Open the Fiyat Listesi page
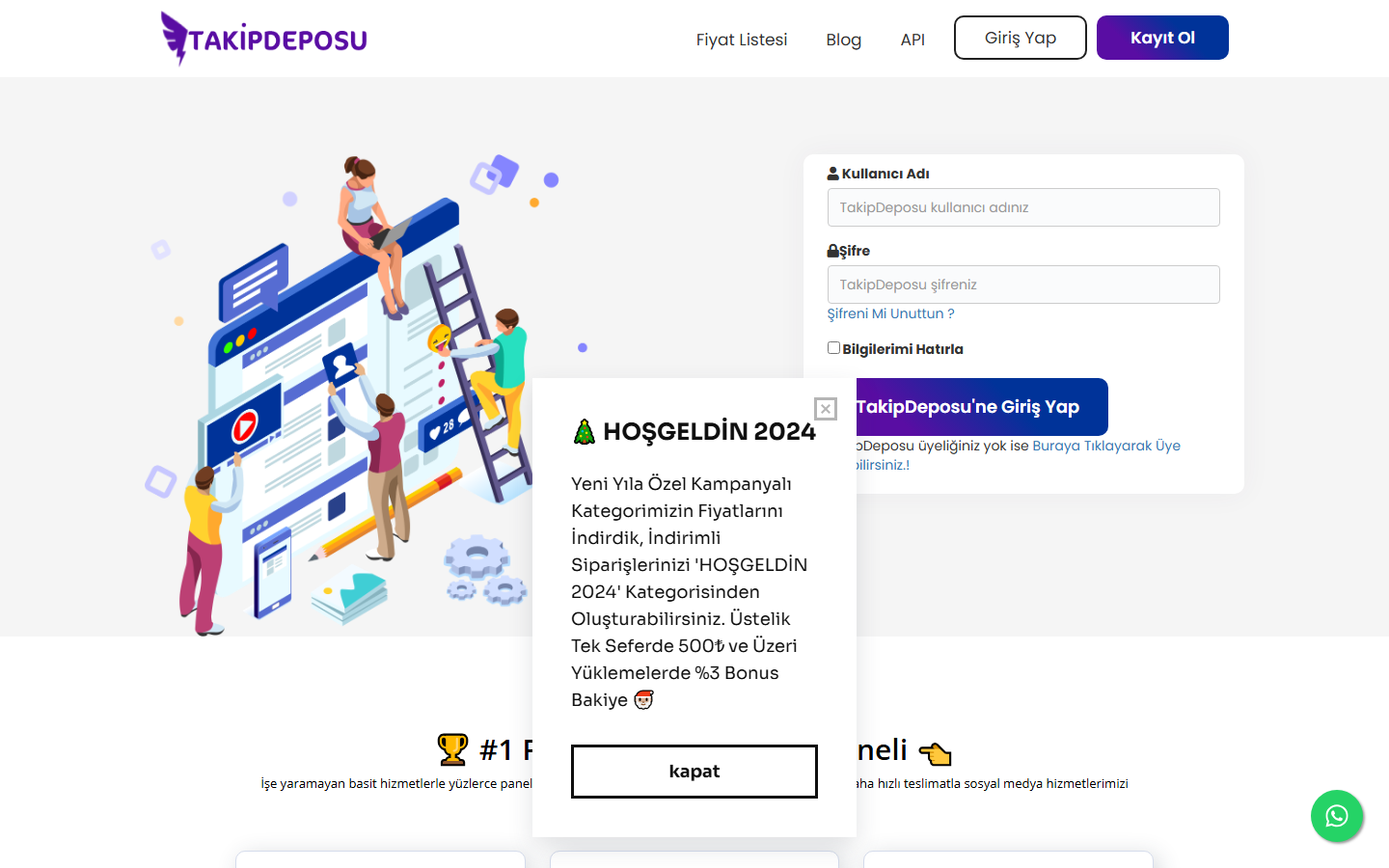Viewport: 1389px width, 868px height. 741,40
